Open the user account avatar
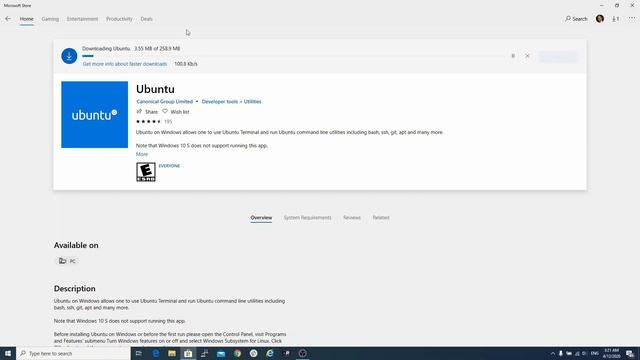The width and height of the screenshot is (640, 360). tap(600, 18)
